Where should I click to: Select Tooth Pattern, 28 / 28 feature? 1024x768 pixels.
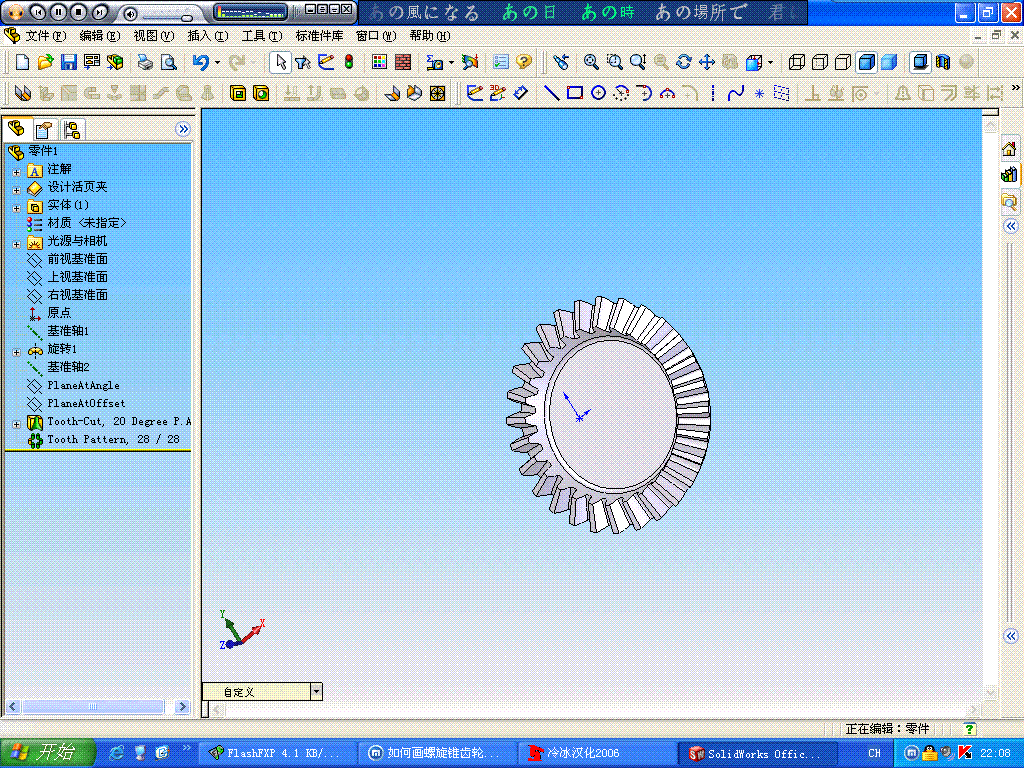pos(113,439)
